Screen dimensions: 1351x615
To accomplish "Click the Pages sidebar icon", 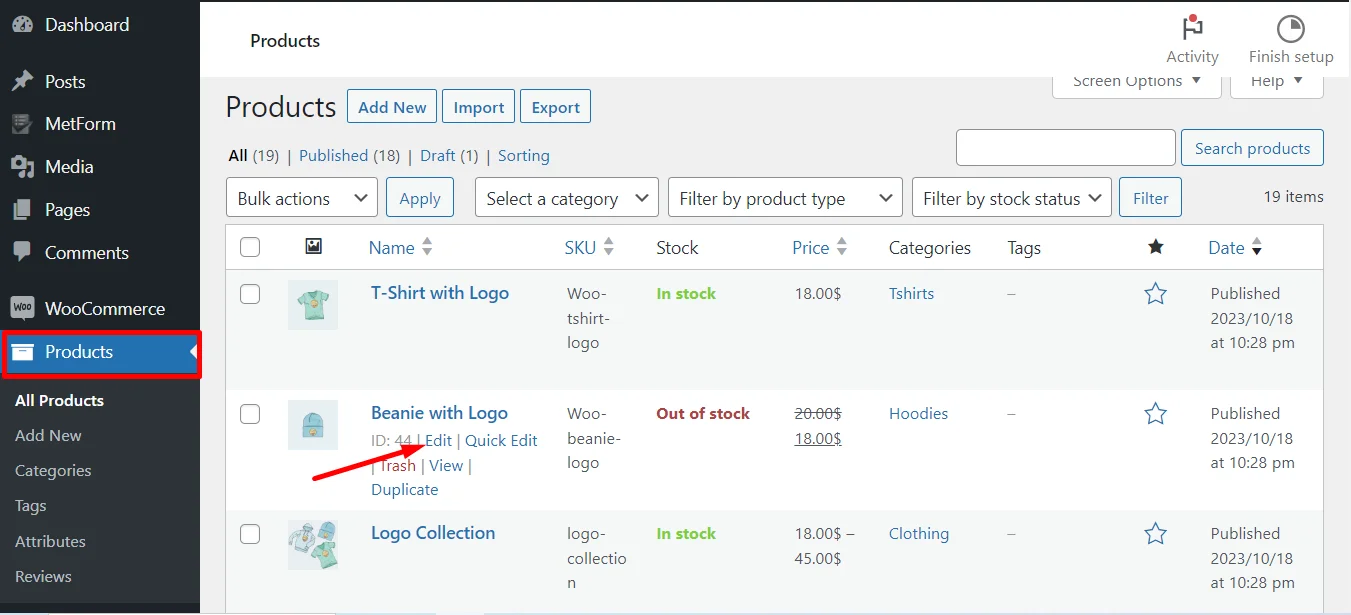I will 22,210.
